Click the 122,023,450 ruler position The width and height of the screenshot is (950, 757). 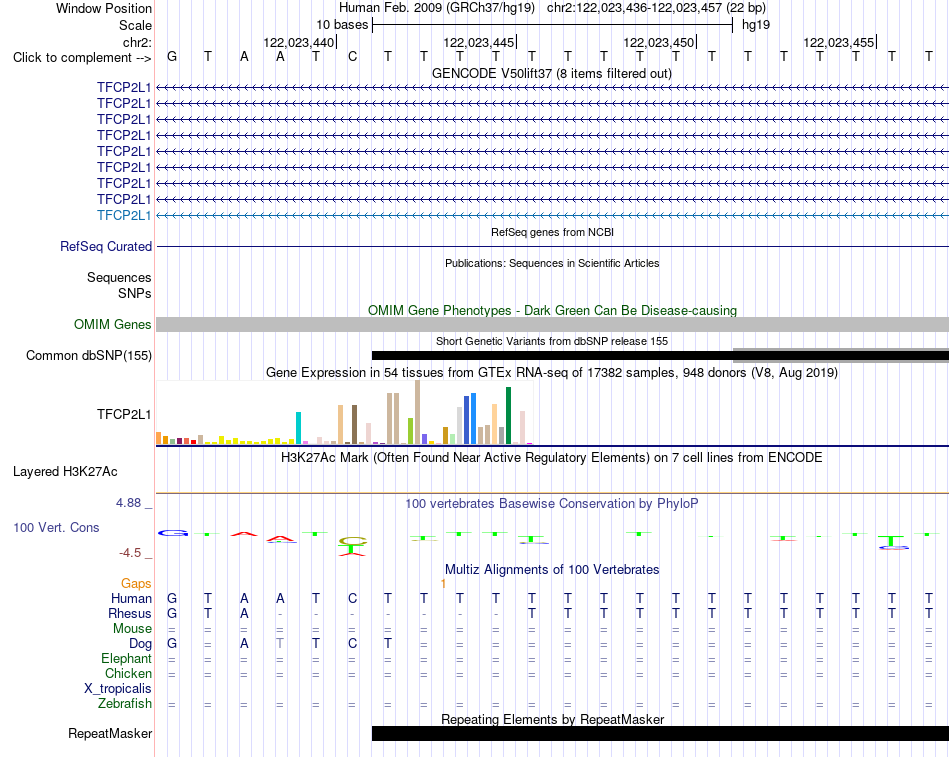pyautogui.click(x=659, y=42)
